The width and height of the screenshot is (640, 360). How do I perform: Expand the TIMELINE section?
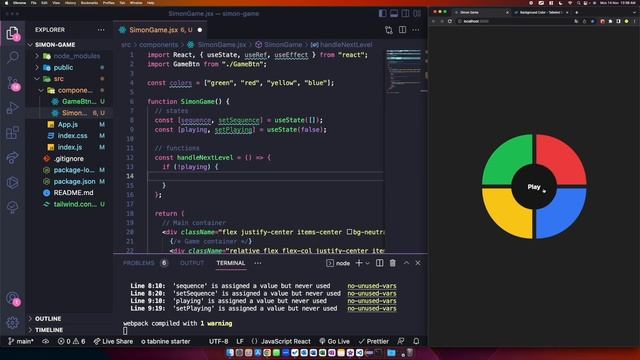[49, 330]
